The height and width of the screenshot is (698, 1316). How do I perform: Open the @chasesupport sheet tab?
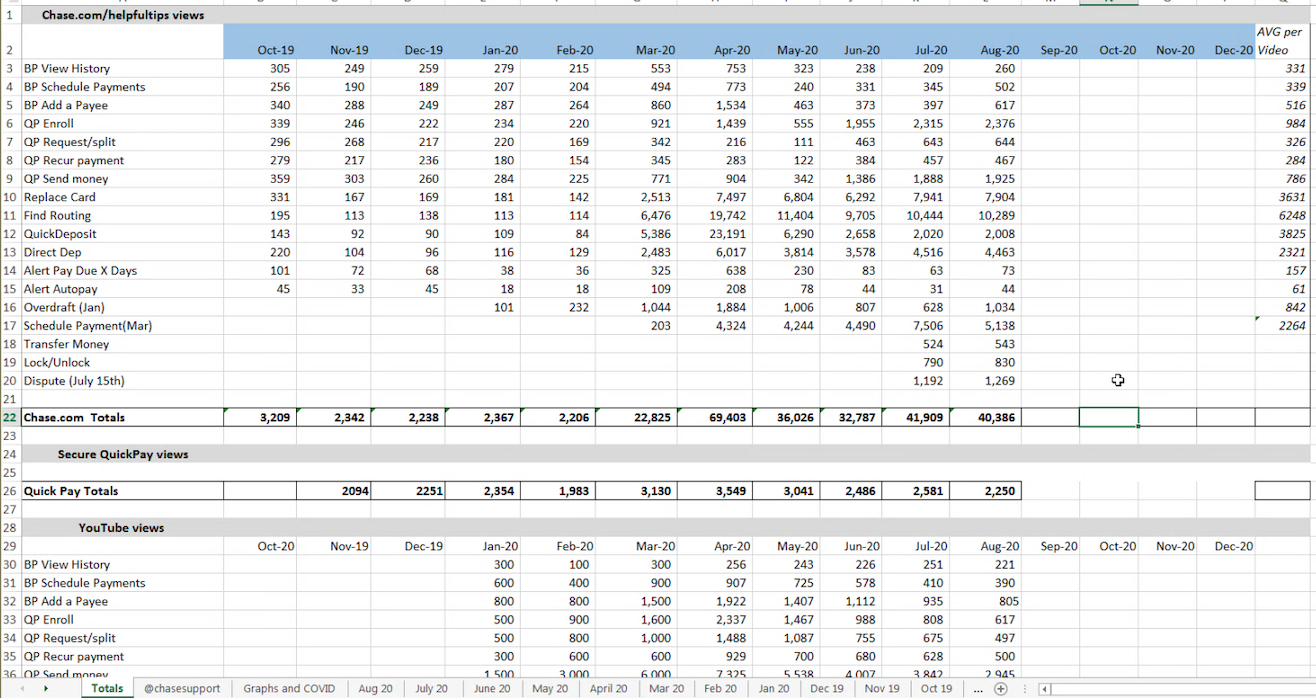(182, 688)
